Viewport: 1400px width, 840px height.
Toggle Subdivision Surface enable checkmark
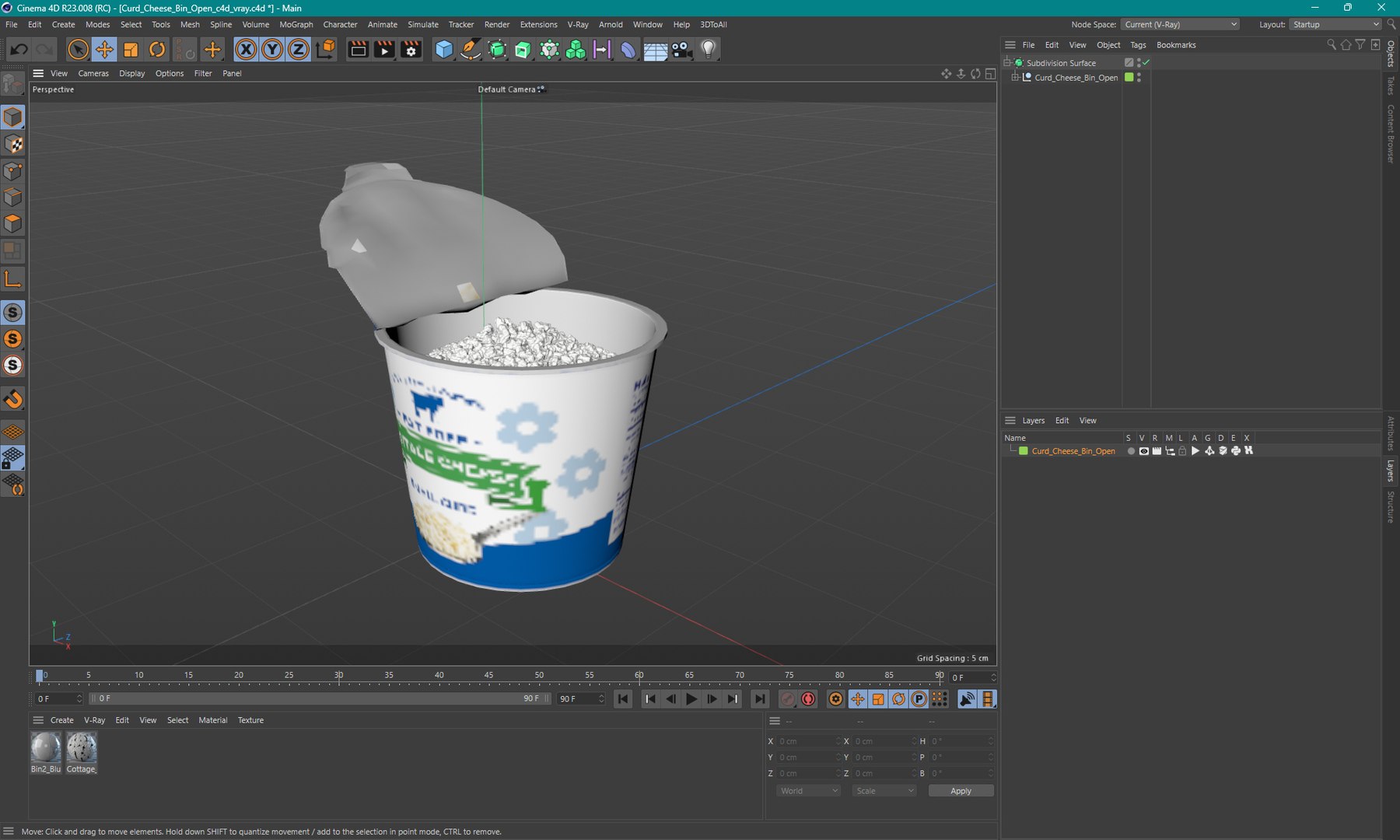pos(1146,62)
